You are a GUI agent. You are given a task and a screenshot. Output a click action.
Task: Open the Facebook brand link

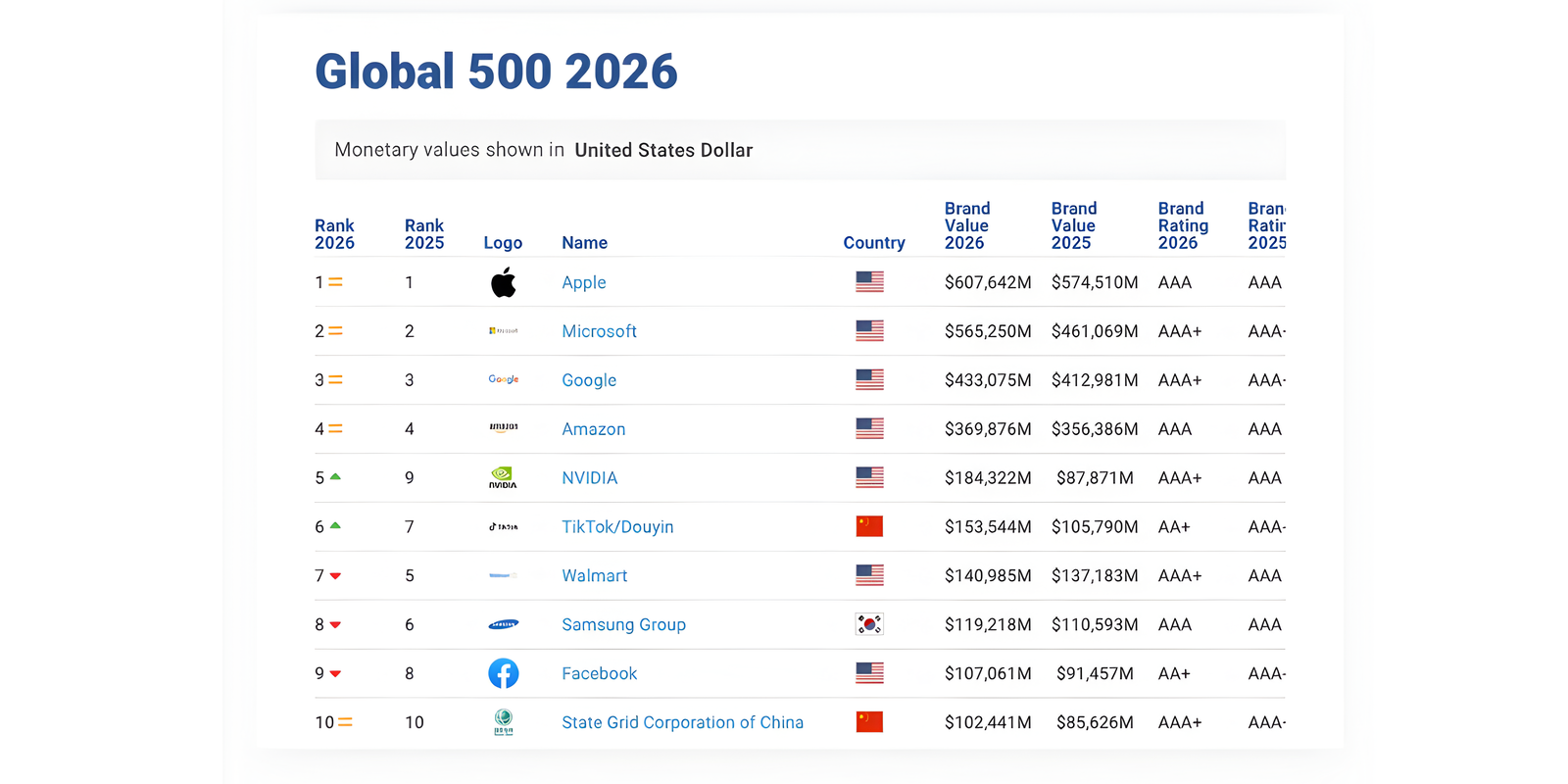click(x=599, y=674)
